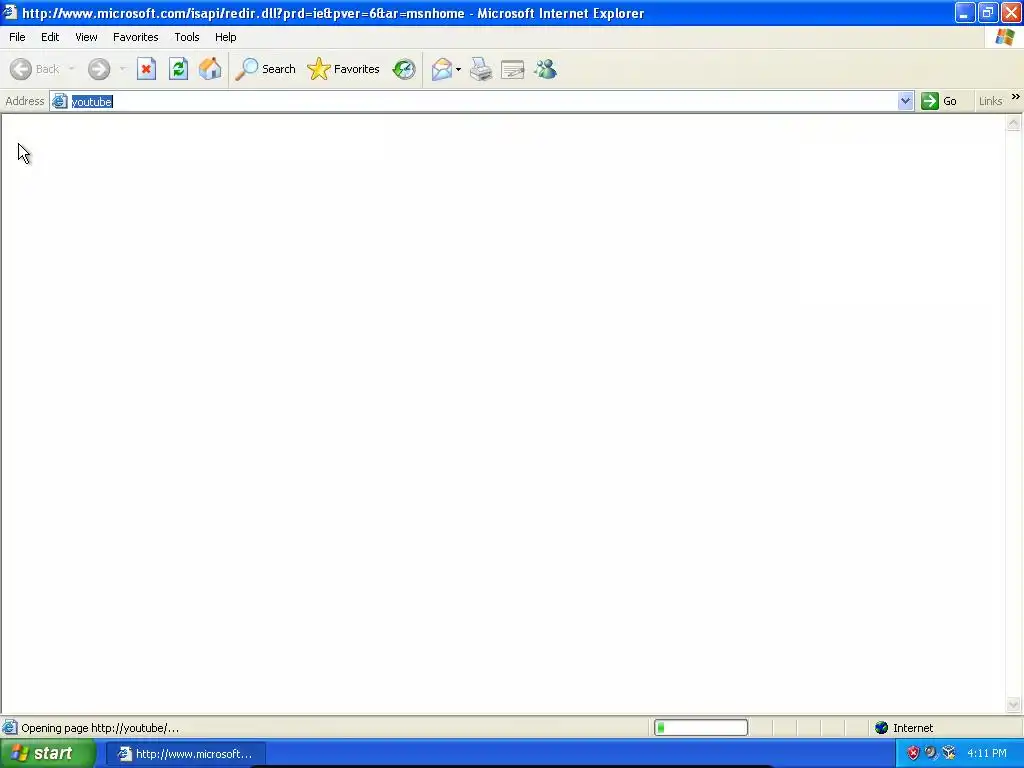
Task: Click the red security shield tray icon
Action: coord(913,754)
